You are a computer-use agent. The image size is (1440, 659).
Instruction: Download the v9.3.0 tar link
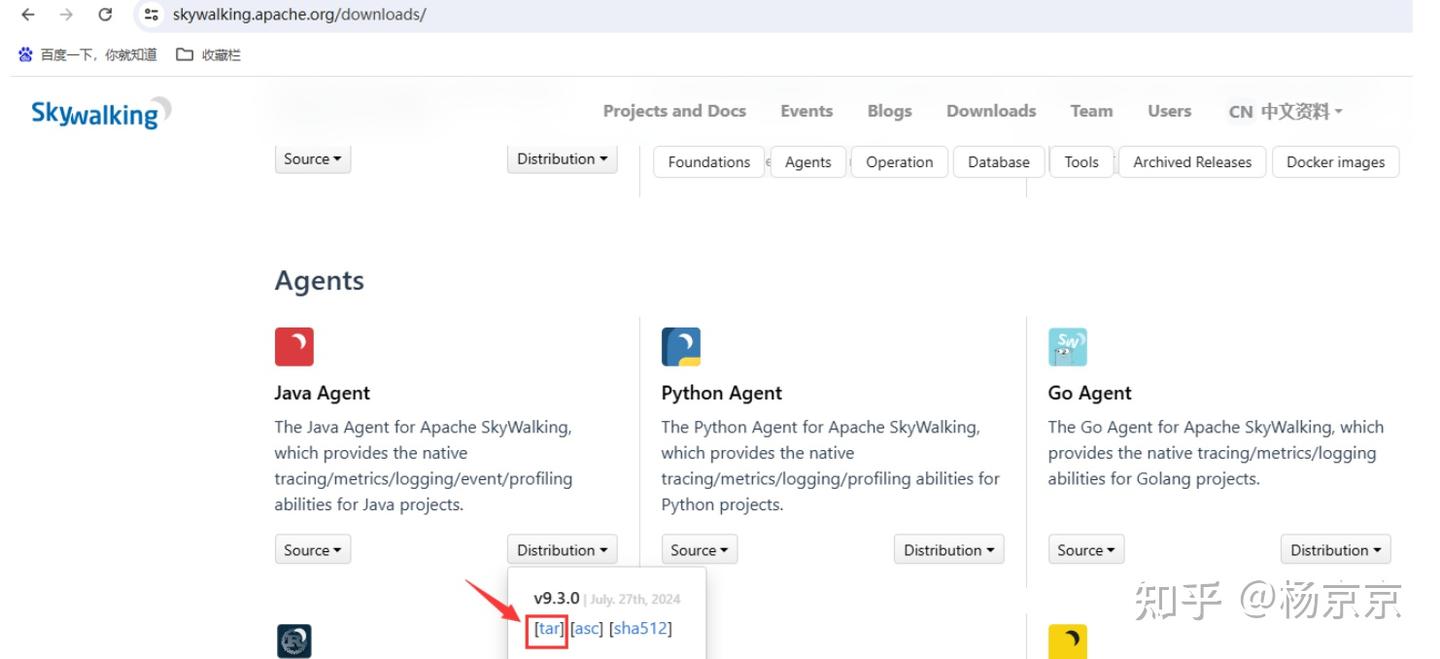[x=550, y=628]
